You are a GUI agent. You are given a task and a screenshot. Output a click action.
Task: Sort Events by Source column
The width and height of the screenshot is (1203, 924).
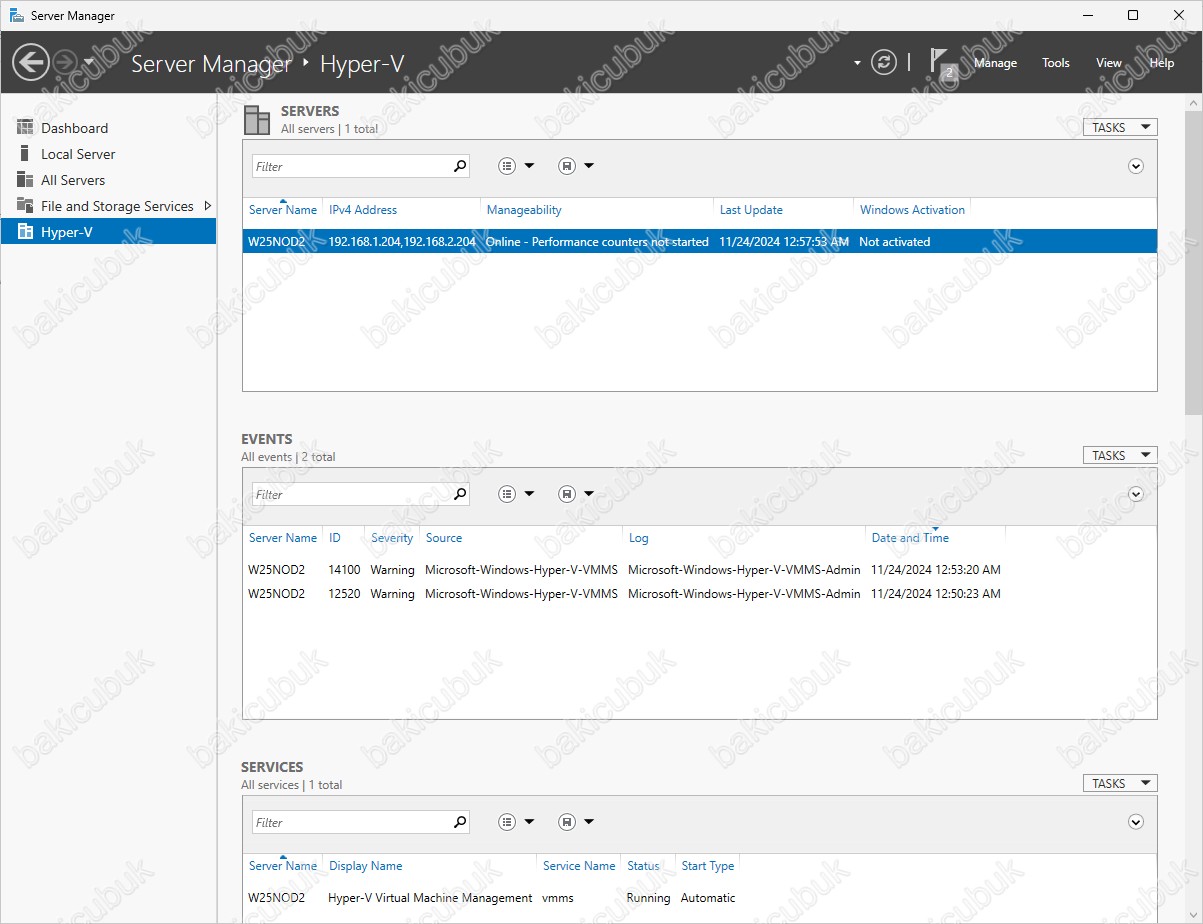point(444,538)
